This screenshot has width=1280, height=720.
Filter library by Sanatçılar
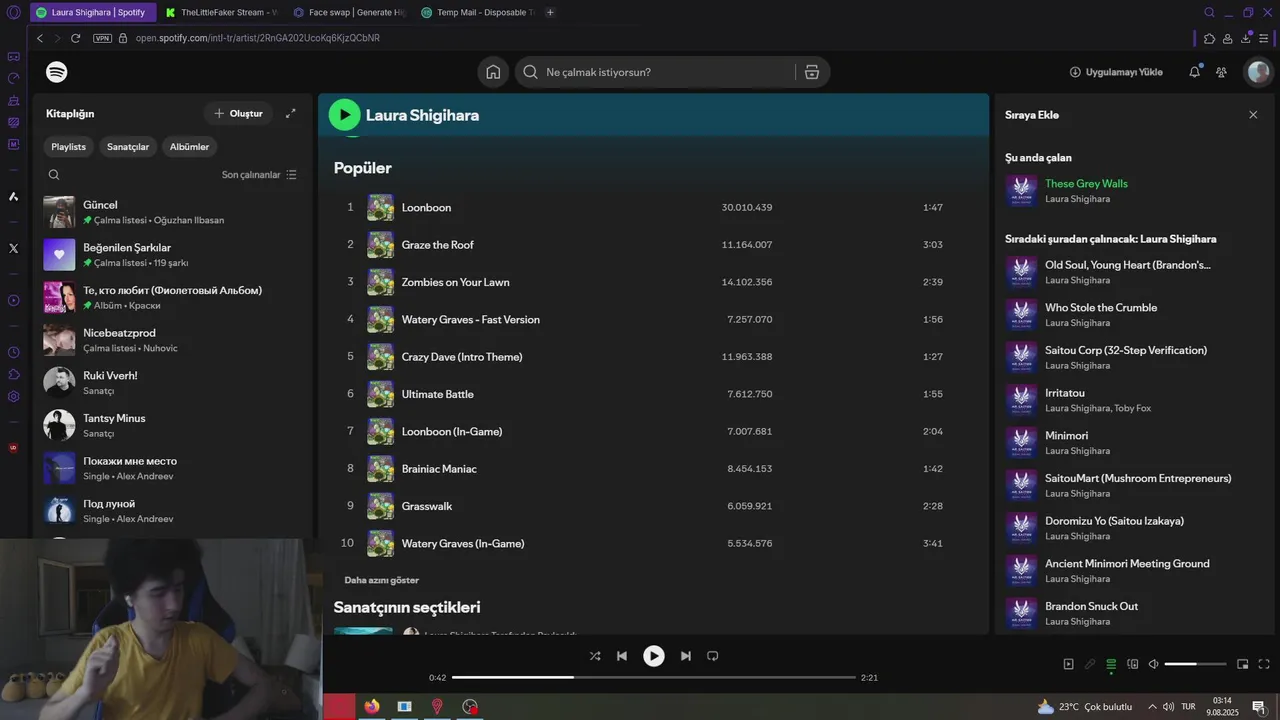tap(128, 146)
